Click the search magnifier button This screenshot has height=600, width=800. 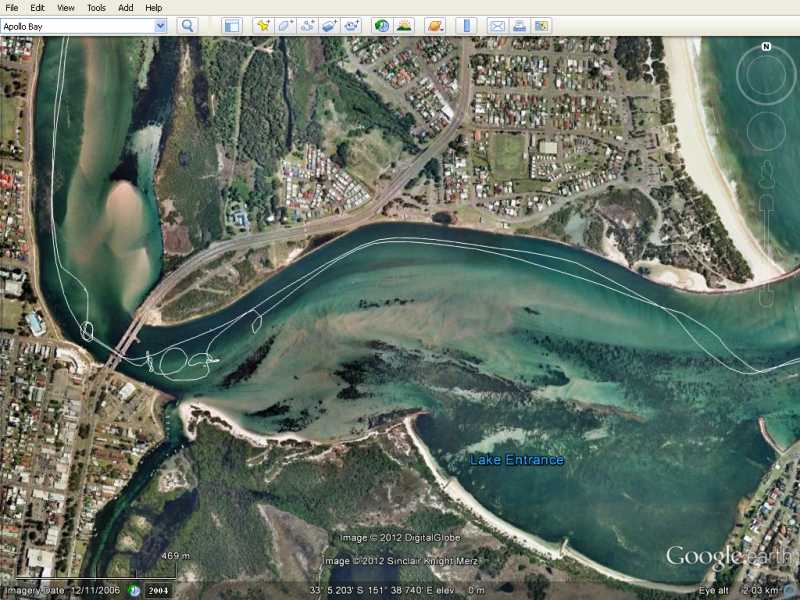coord(187,26)
